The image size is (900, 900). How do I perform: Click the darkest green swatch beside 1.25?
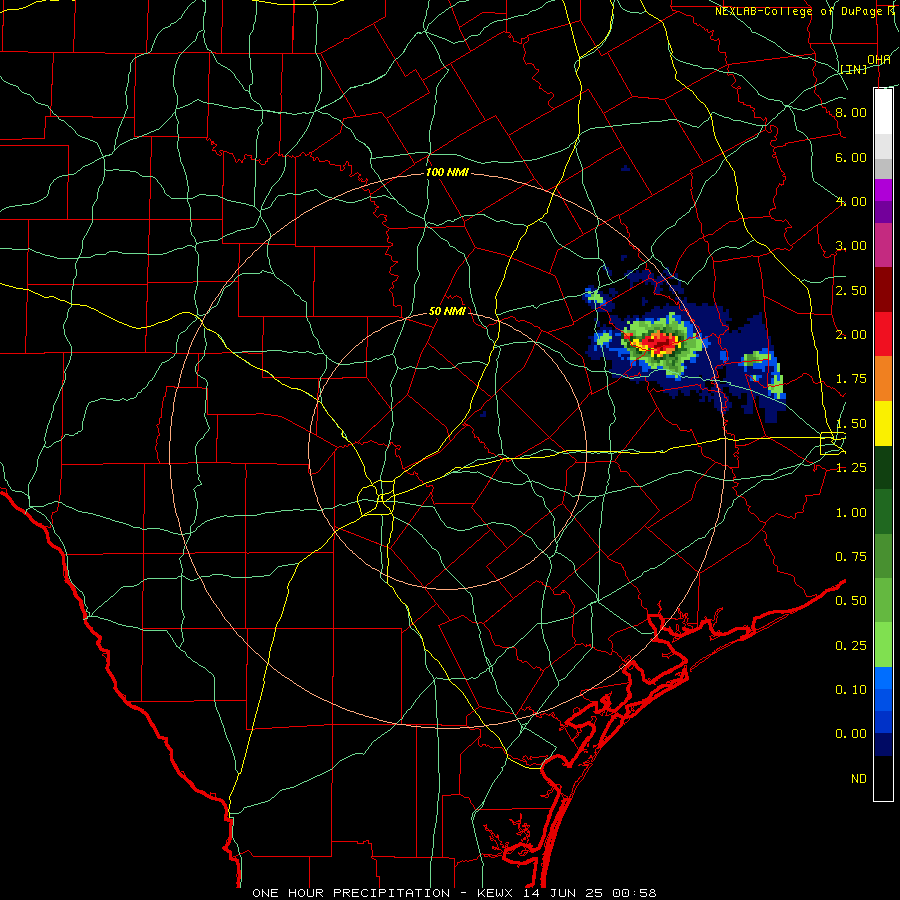click(883, 468)
